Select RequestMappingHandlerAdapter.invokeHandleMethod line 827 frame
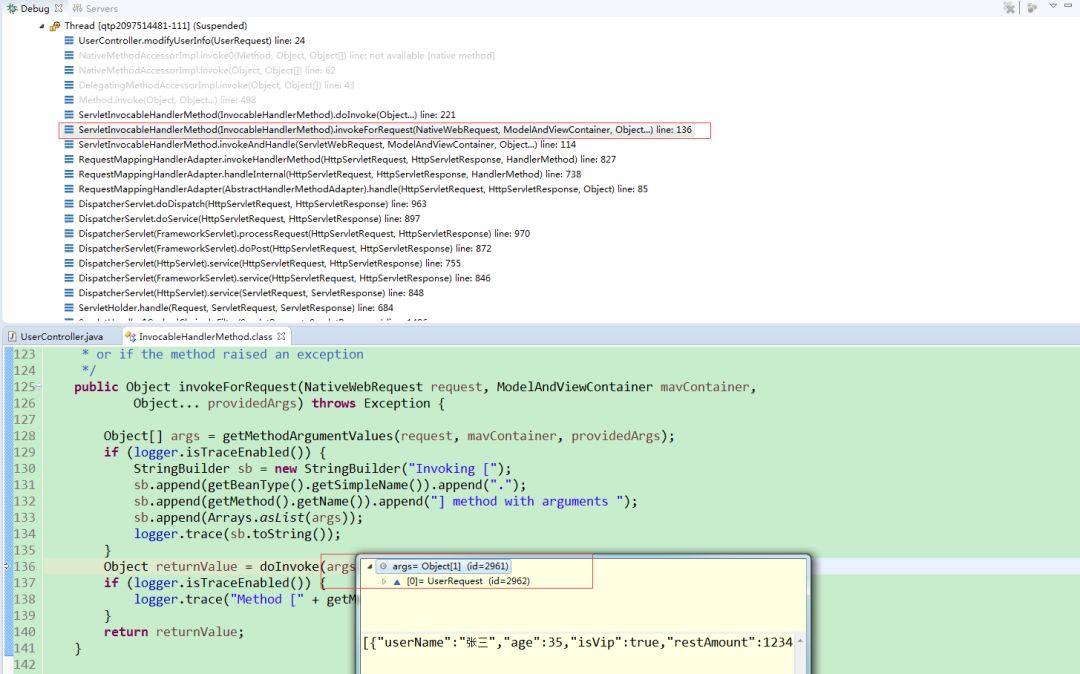Screen dimensions: 1080x674 point(347,159)
